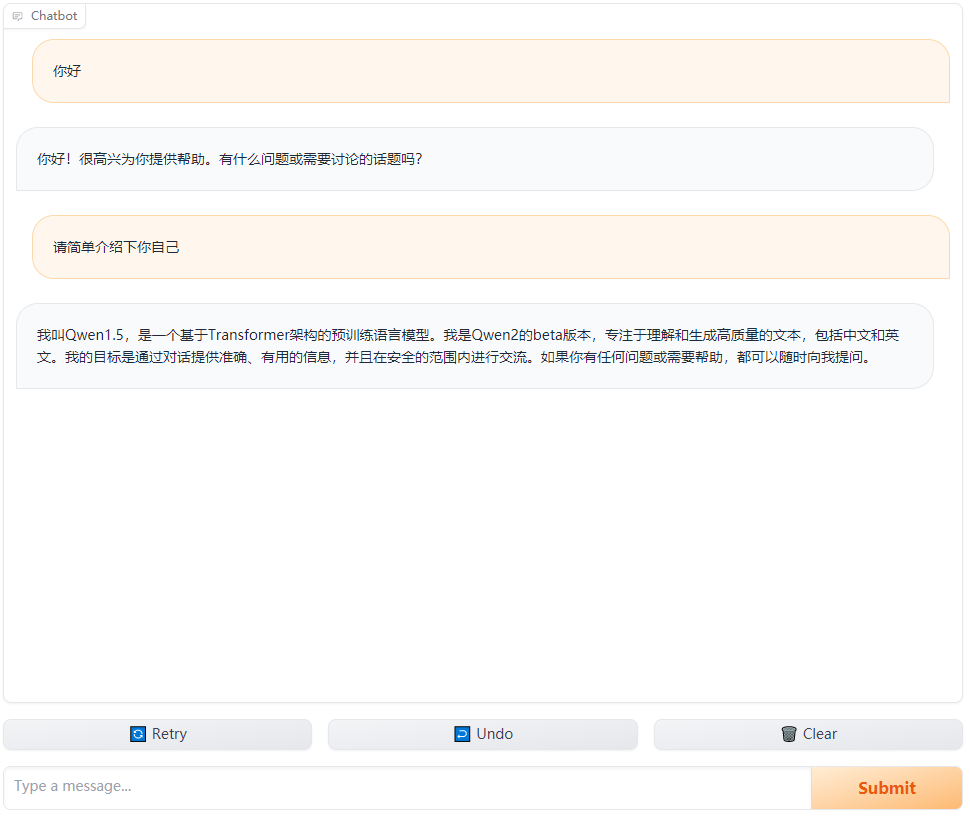Click the bot reply '你好！很高兴为你提供帮助'

tap(474, 159)
